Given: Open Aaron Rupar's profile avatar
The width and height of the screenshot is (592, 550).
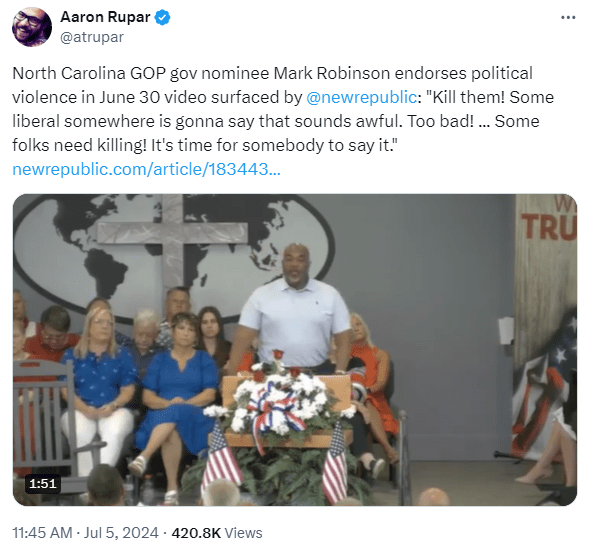Looking at the screenshot, I should click(x=32, y=26).
